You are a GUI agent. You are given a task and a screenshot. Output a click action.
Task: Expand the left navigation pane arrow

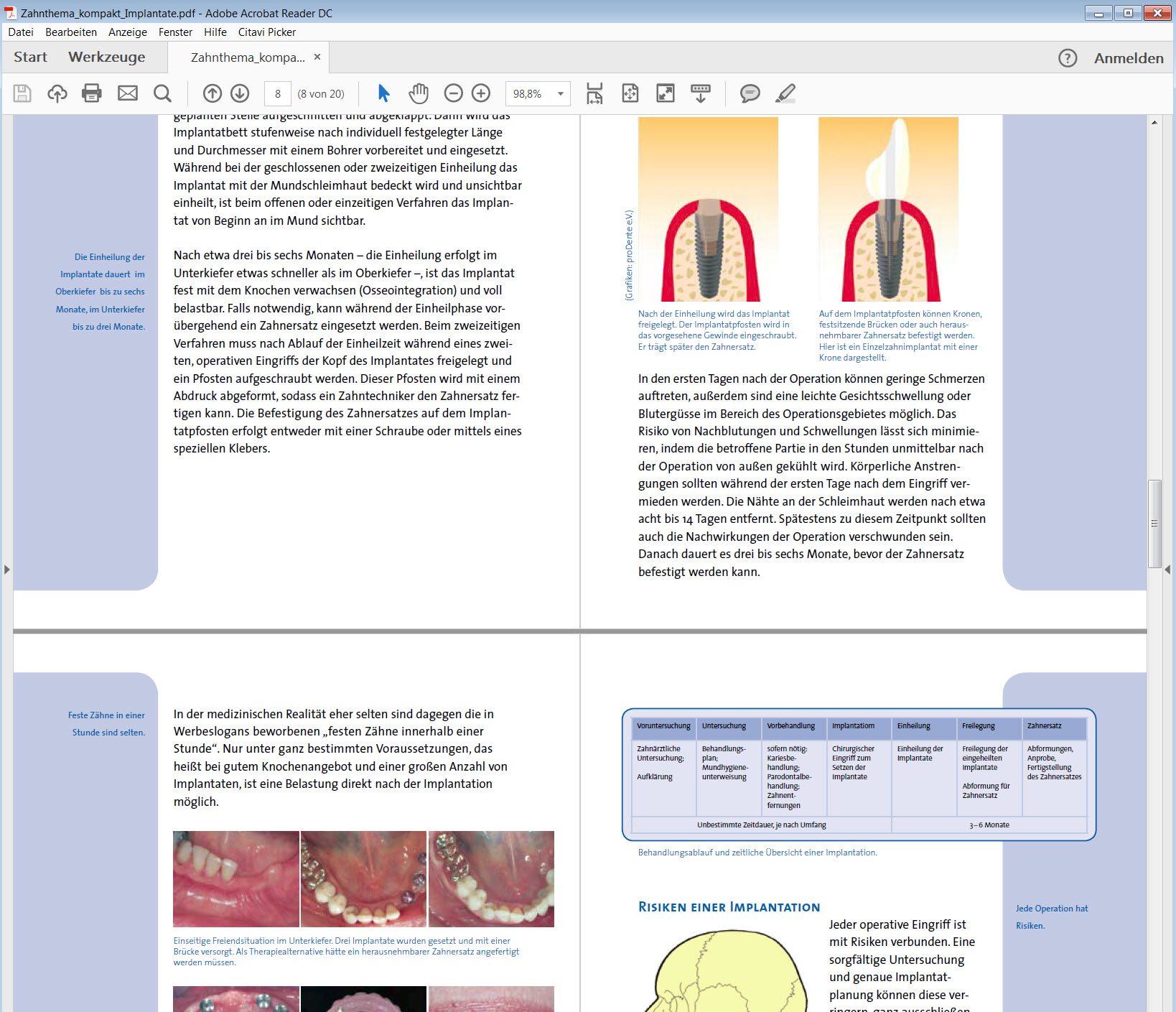point(6,570)
